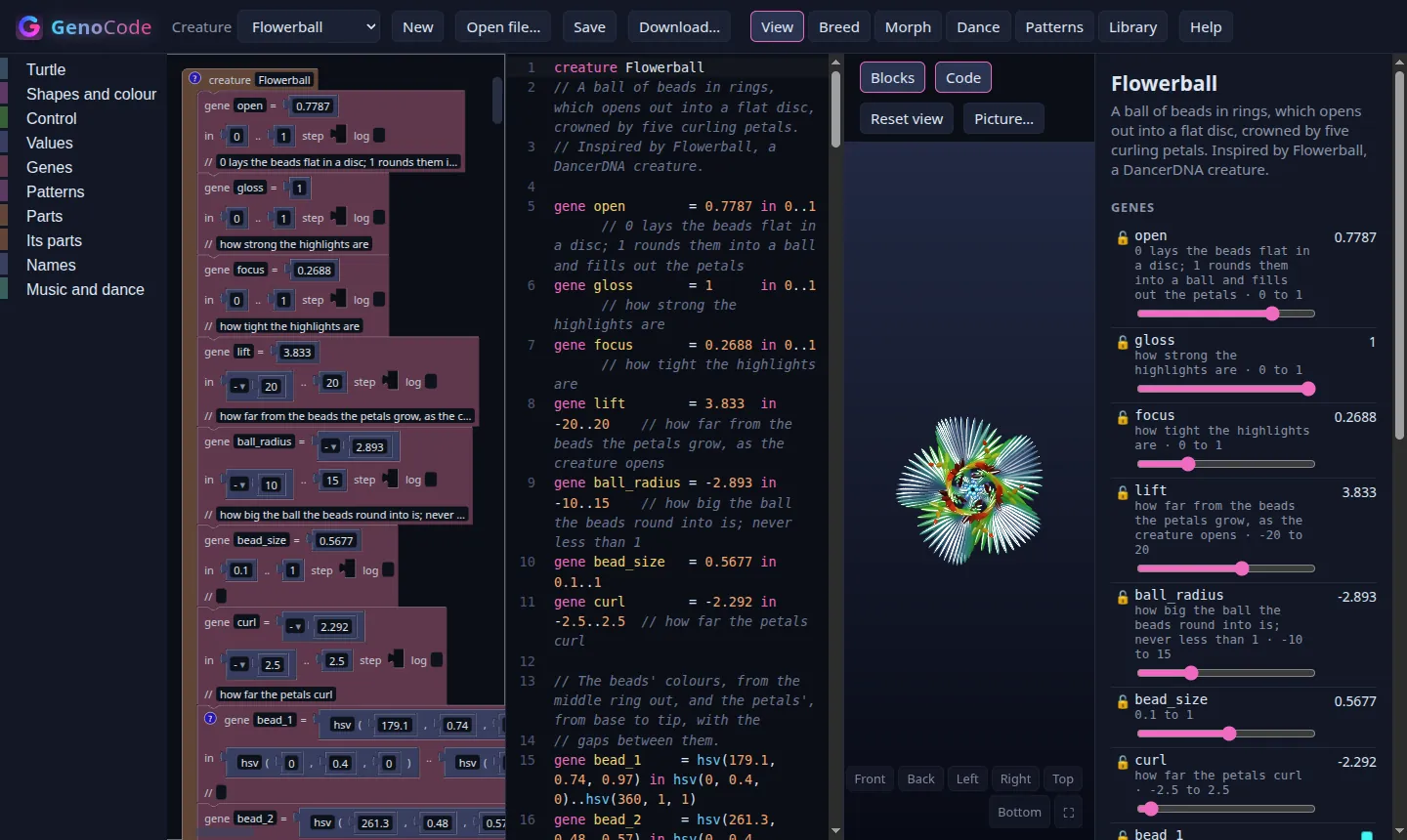This screenshot has width=1407, height=840.
Task: Toggle the lock icon for the gloss gene
Action: pos(1123,342)
